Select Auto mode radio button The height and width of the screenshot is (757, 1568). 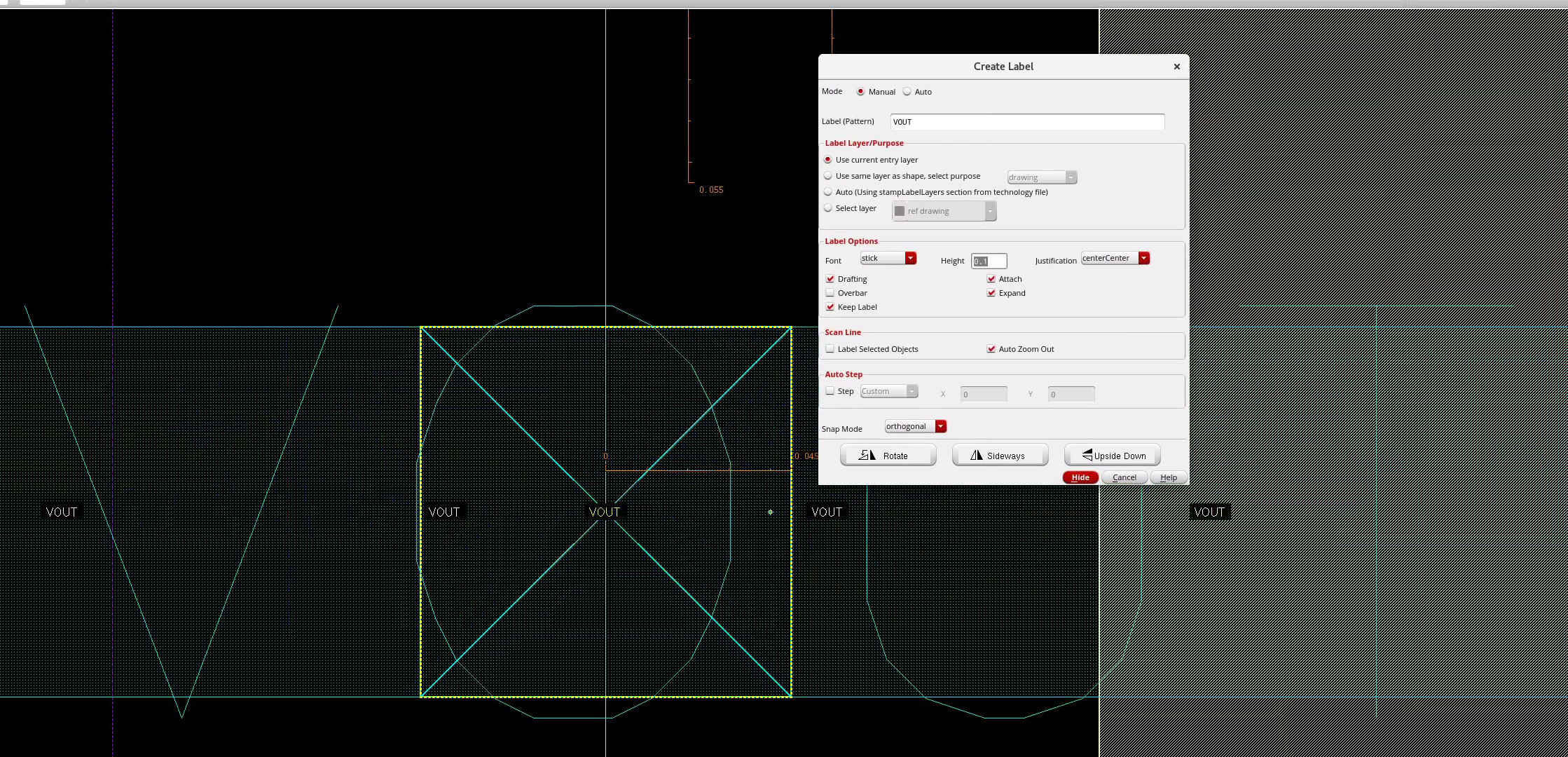coord(907,92)
